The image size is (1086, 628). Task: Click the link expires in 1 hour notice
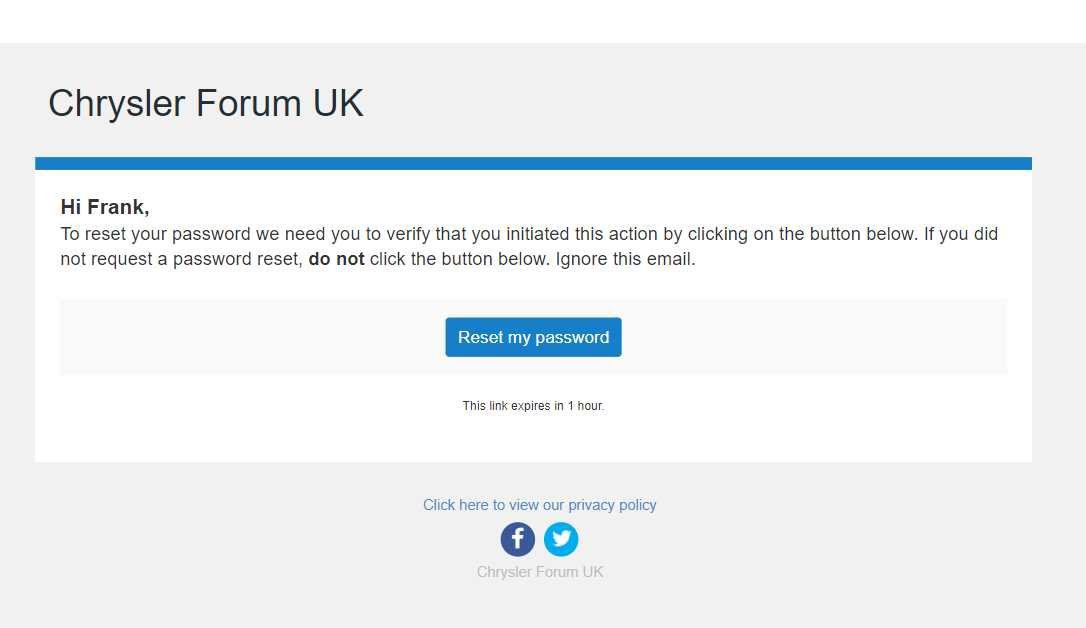533,406
